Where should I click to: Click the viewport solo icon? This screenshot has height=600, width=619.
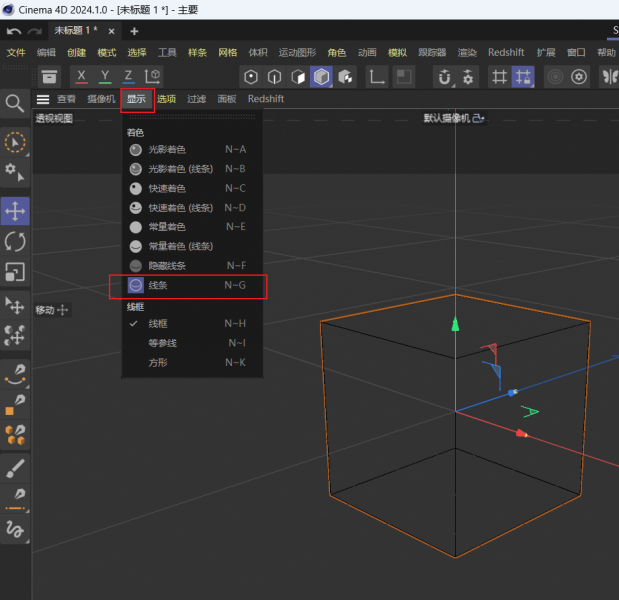(x=404, y=77)
